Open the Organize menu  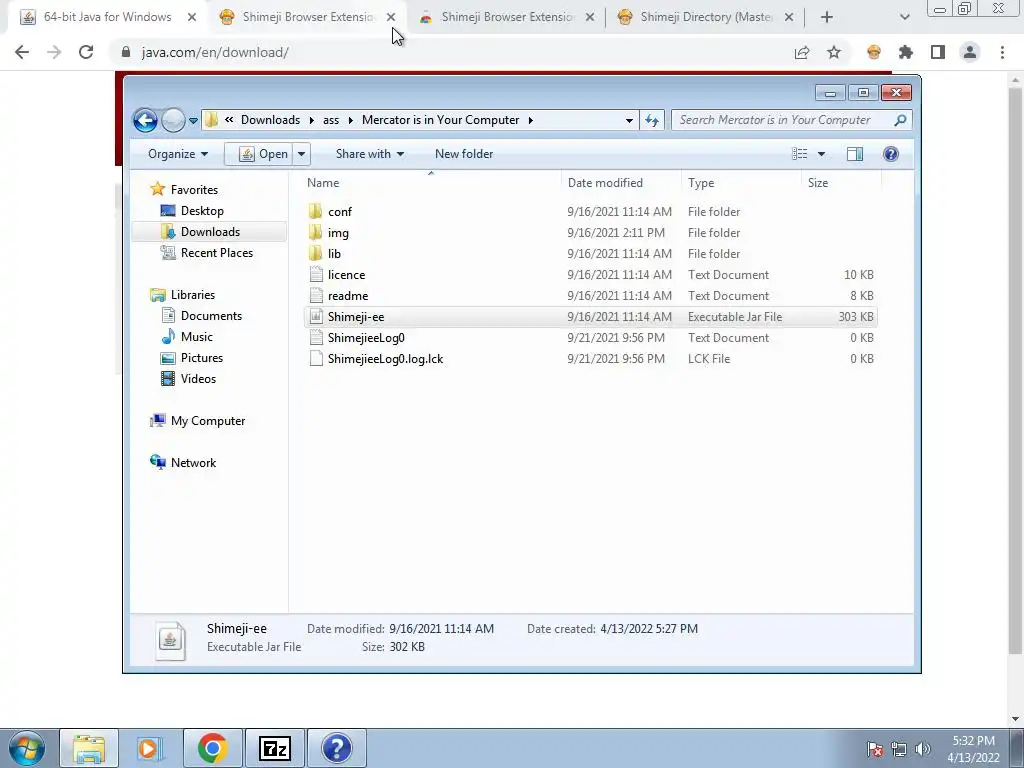(x=178, y=154)
